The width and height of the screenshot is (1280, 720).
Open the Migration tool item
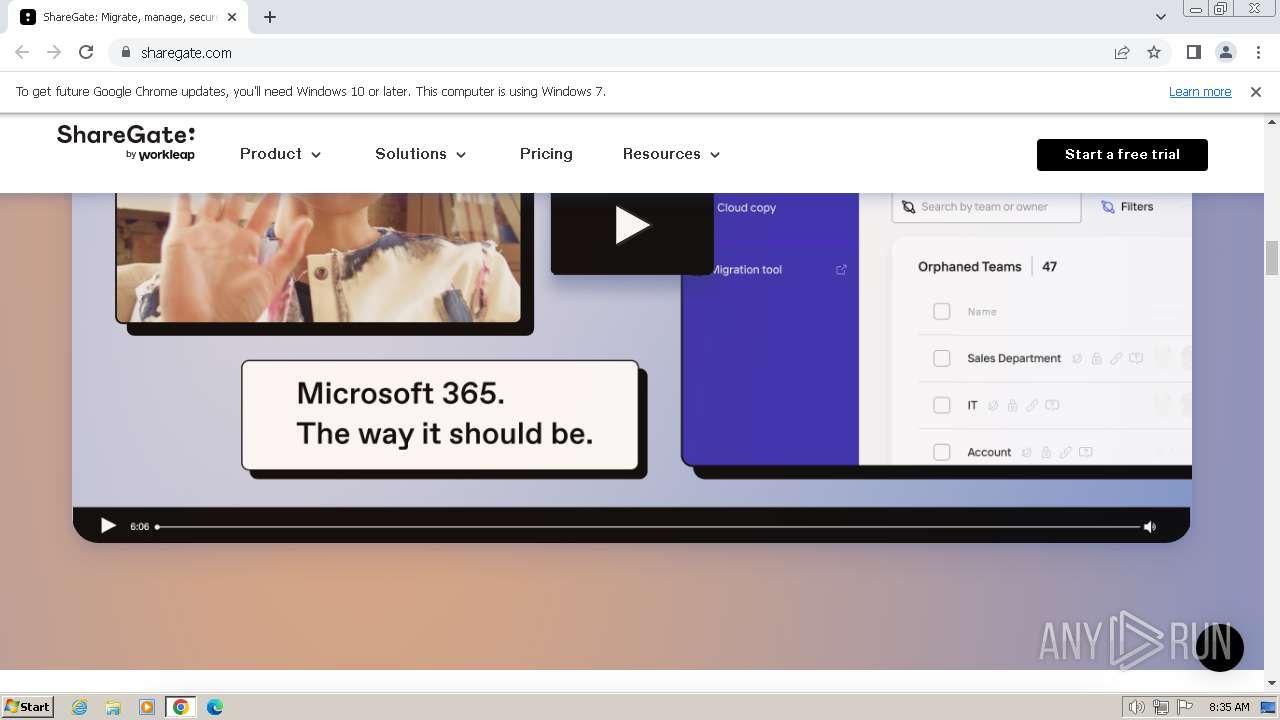tap(745, 270)
